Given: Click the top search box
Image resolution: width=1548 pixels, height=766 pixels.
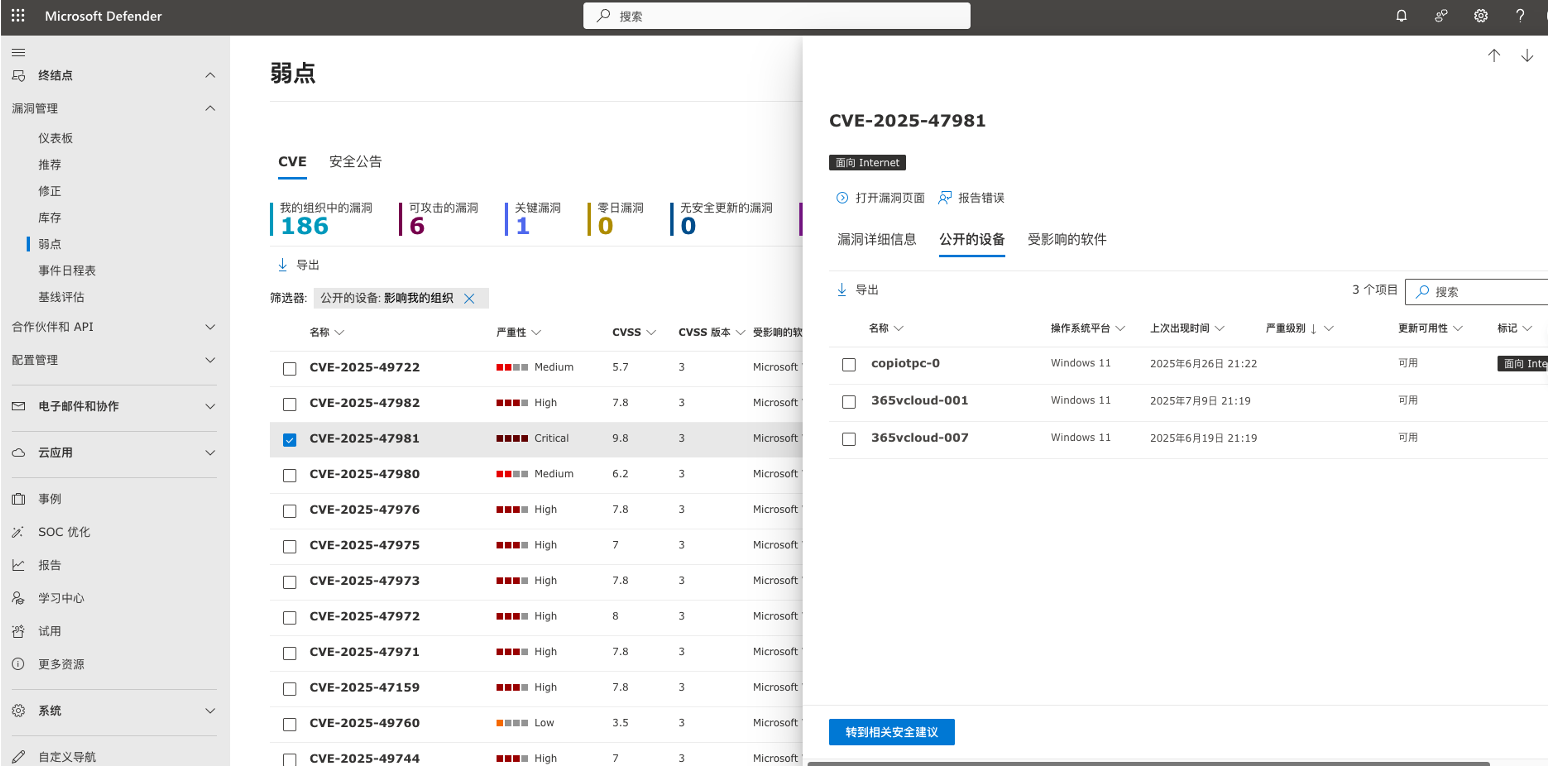Looking at the screenshot, I should (x=777, y=16).
